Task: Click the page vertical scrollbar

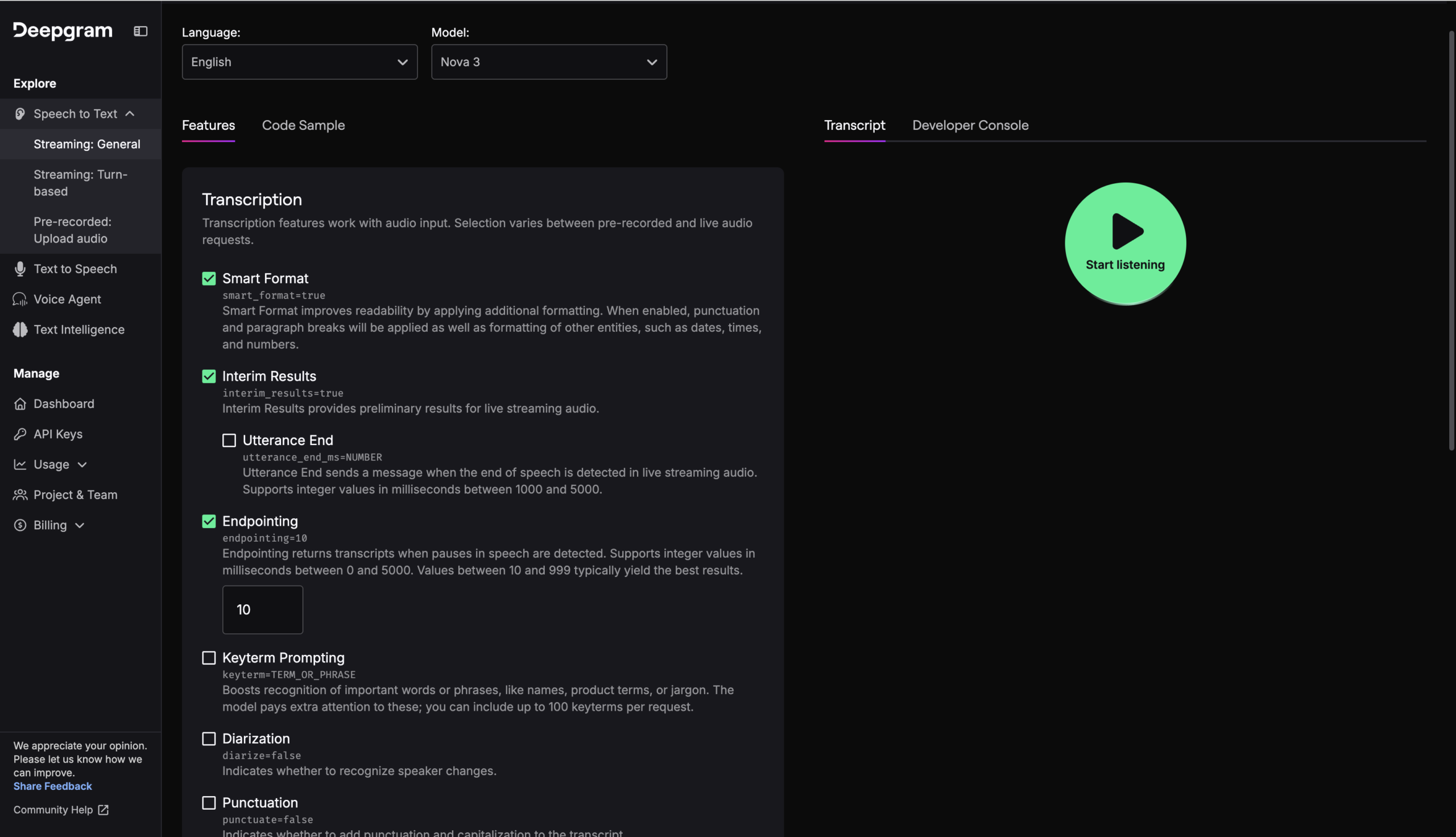Action: pyautogui.click(x=1451, y=240)
